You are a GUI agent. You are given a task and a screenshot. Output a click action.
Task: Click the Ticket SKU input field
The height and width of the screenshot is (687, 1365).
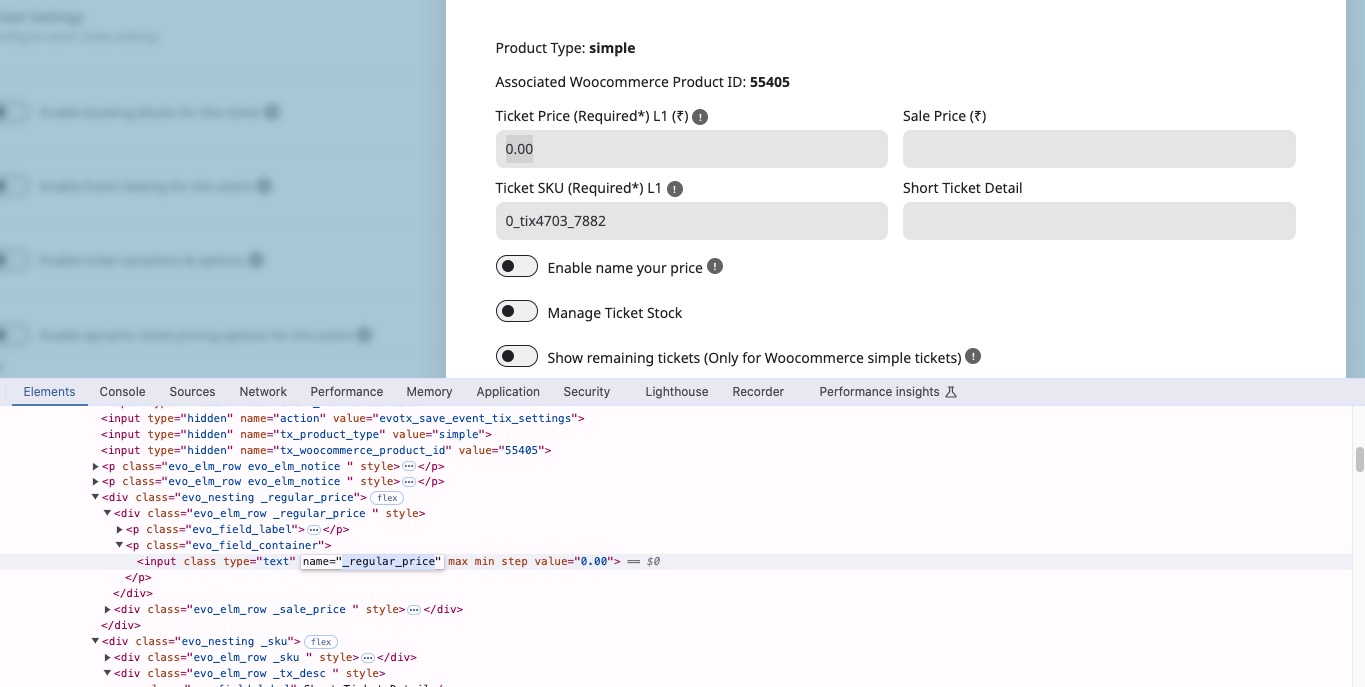point(691,221)
